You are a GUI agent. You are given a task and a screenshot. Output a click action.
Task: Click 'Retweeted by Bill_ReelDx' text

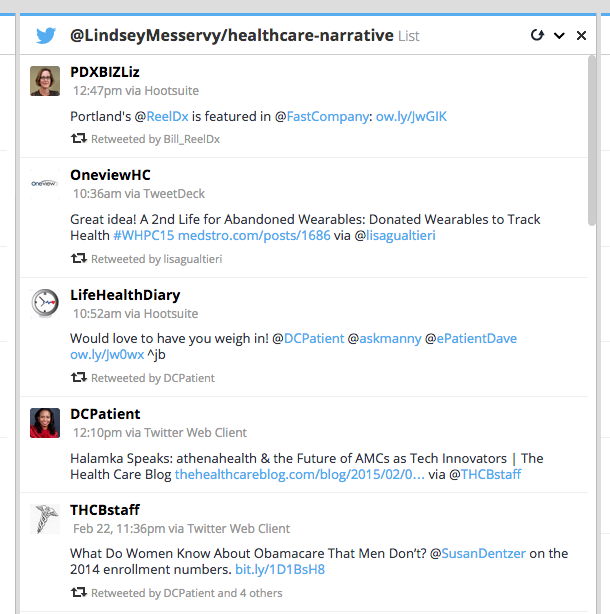pos(155,139)
